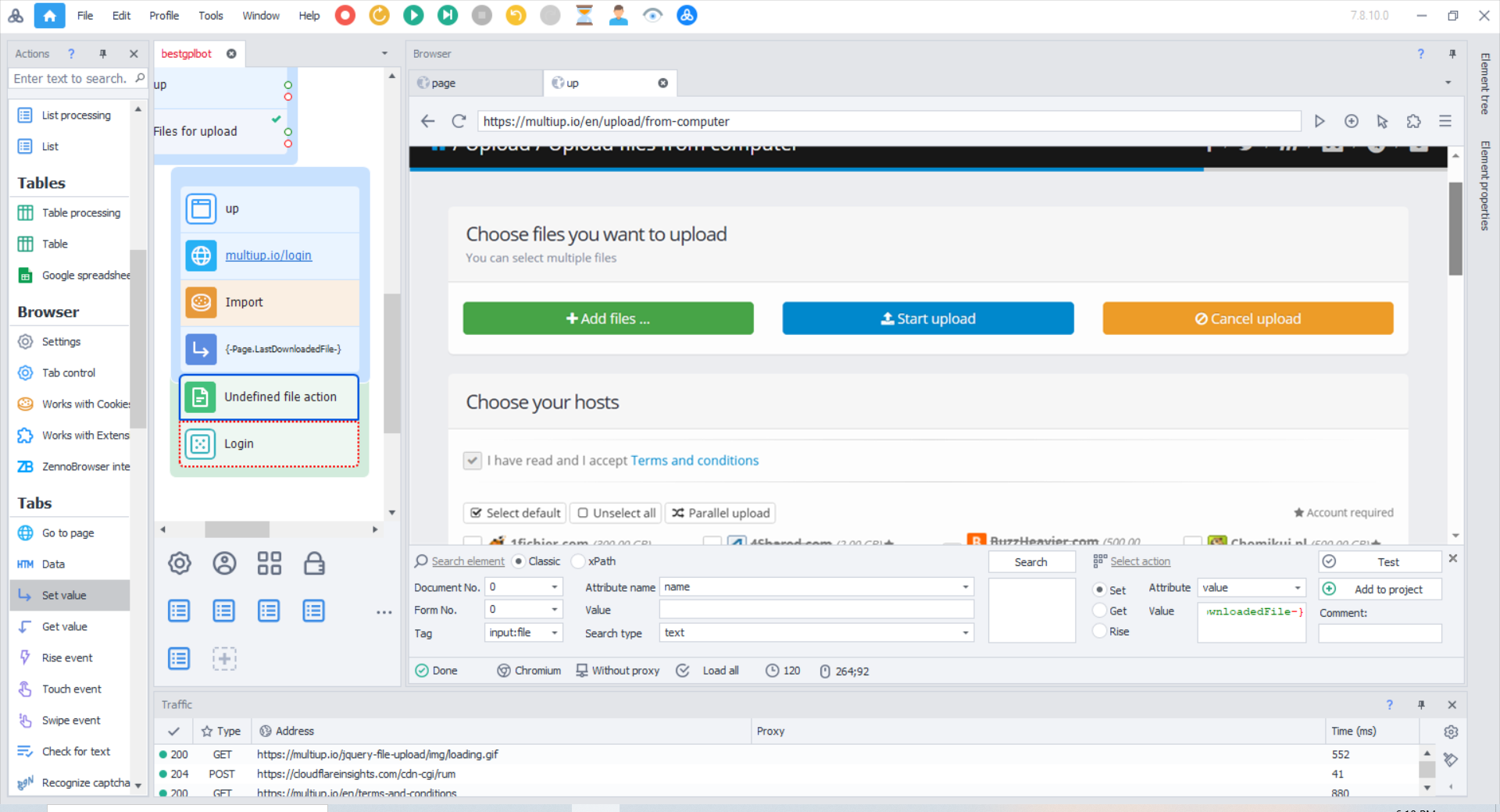1500x812 pixels.
Task: Open the profile icon below the action canvas
Action: coord(224,563)
